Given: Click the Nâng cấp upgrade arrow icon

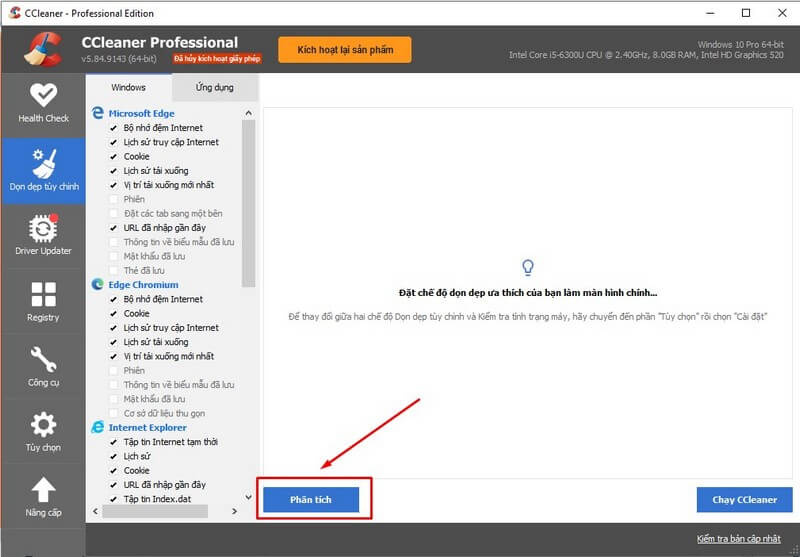Looking at the screenshot, I should click(x=43, y=489).
